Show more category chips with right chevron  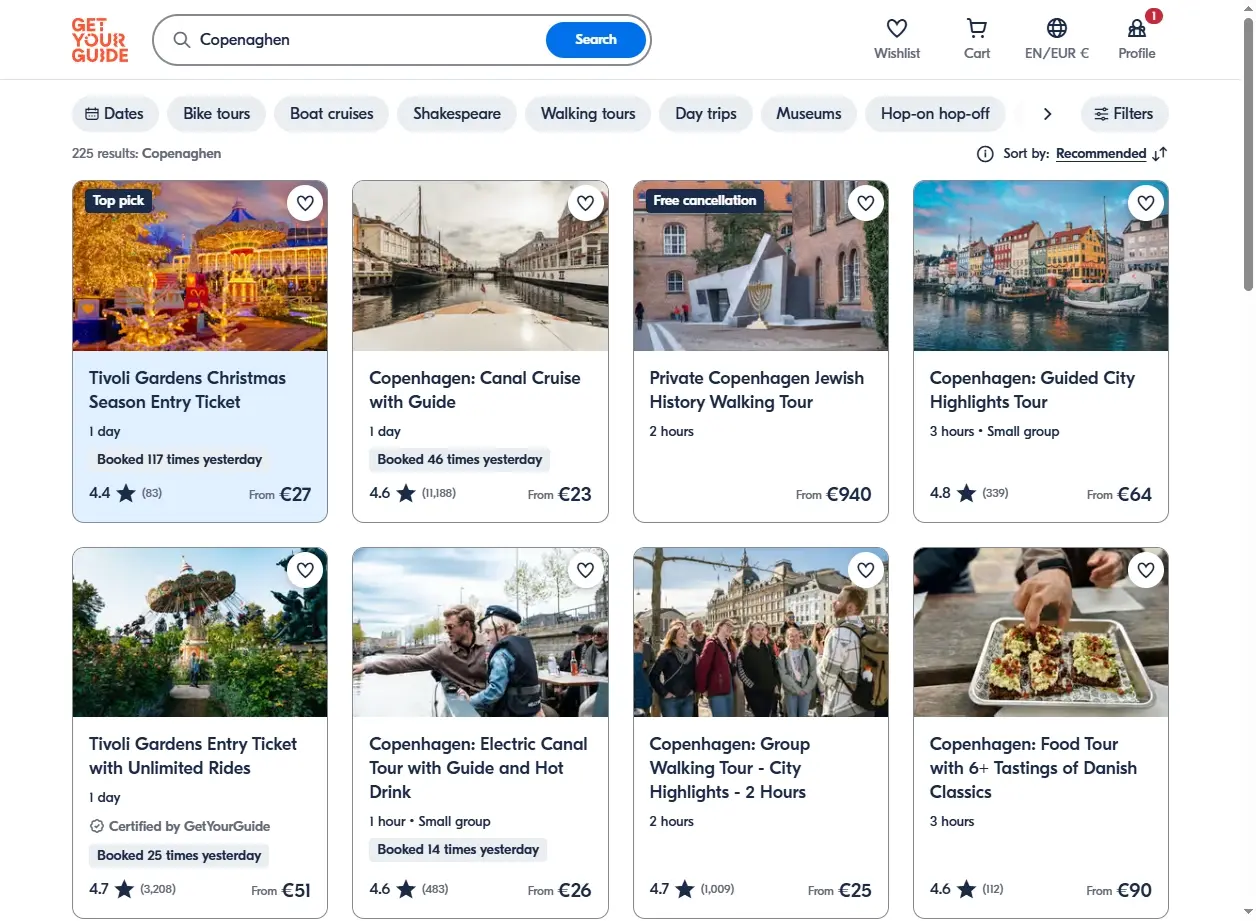click(x=1047, y=114)
